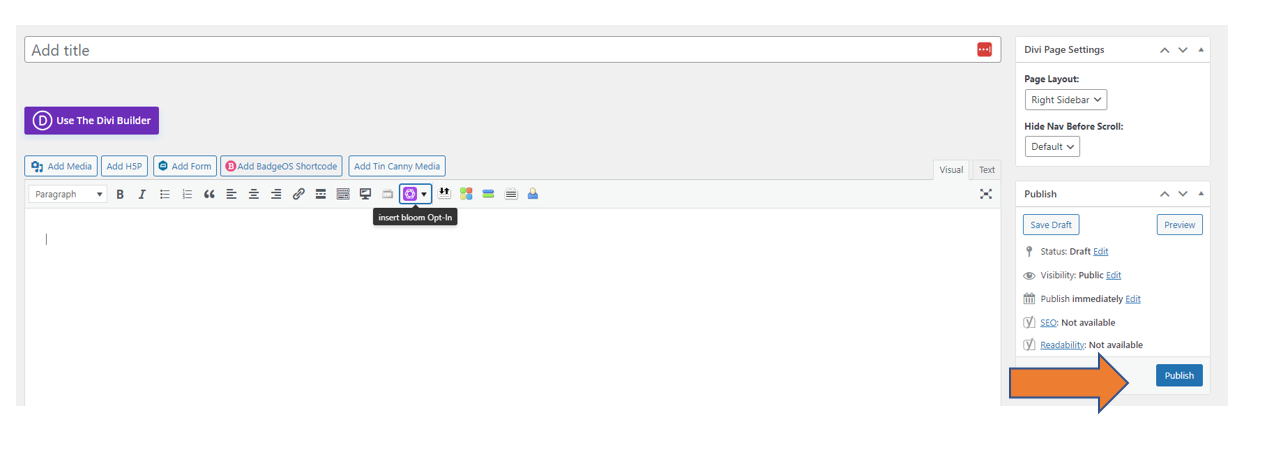Expand the Hide Nav Before Scroll dropdown

pyautogui.click(x=1052, y=147)
